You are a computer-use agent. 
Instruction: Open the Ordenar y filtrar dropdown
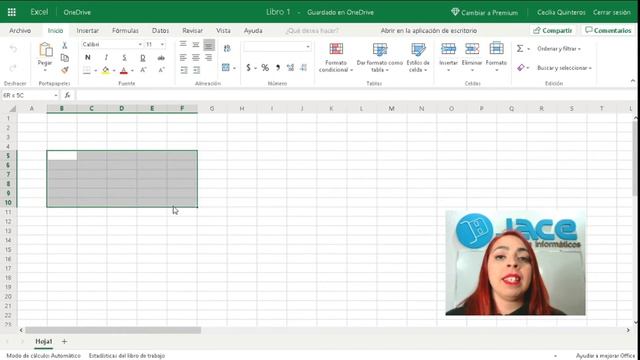coord(559,49)
